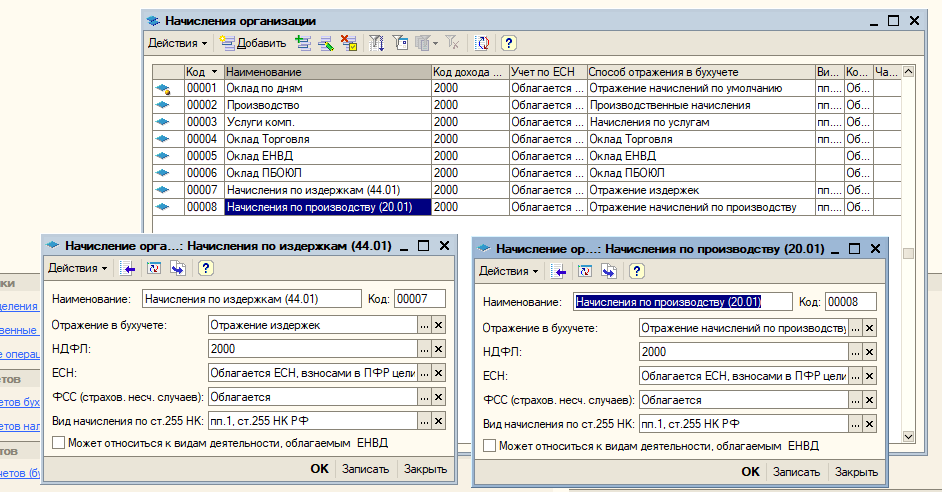Click add-by-copy icon with green plus
The image size is (942, 492).
[x=303, y=43]
